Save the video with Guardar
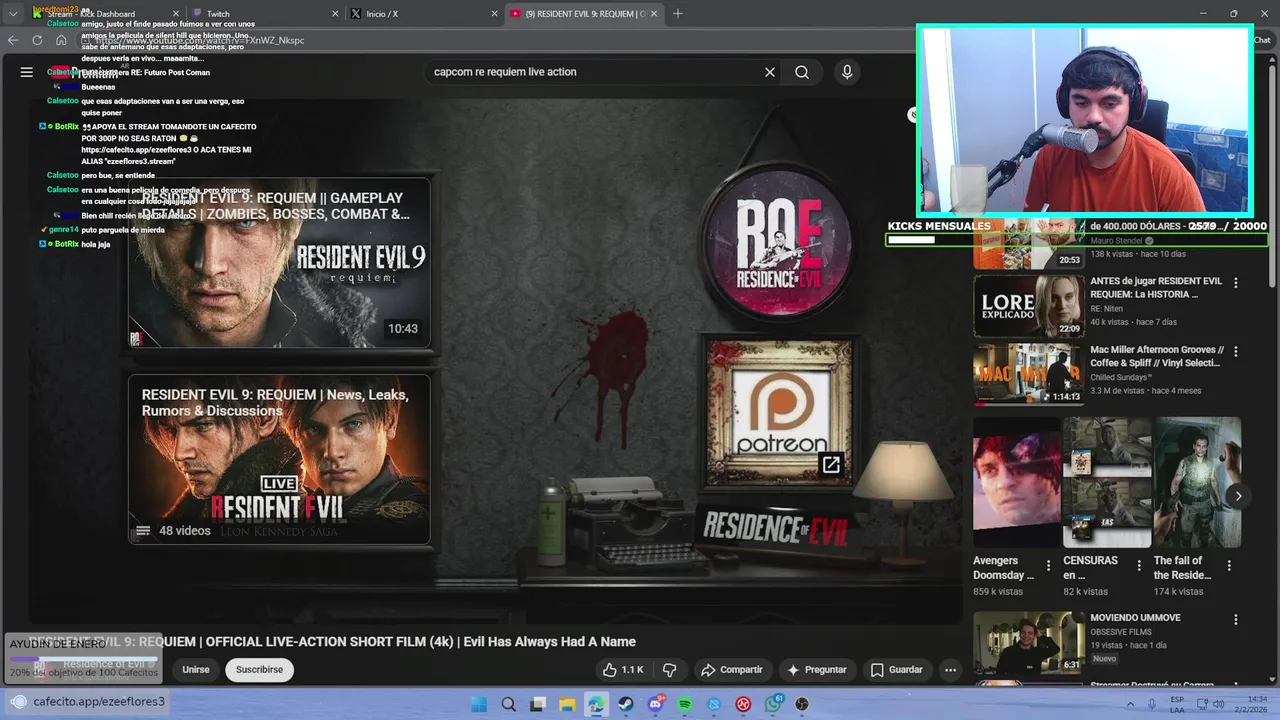This screenshot has height=720, width=1280. coord(897,670)
